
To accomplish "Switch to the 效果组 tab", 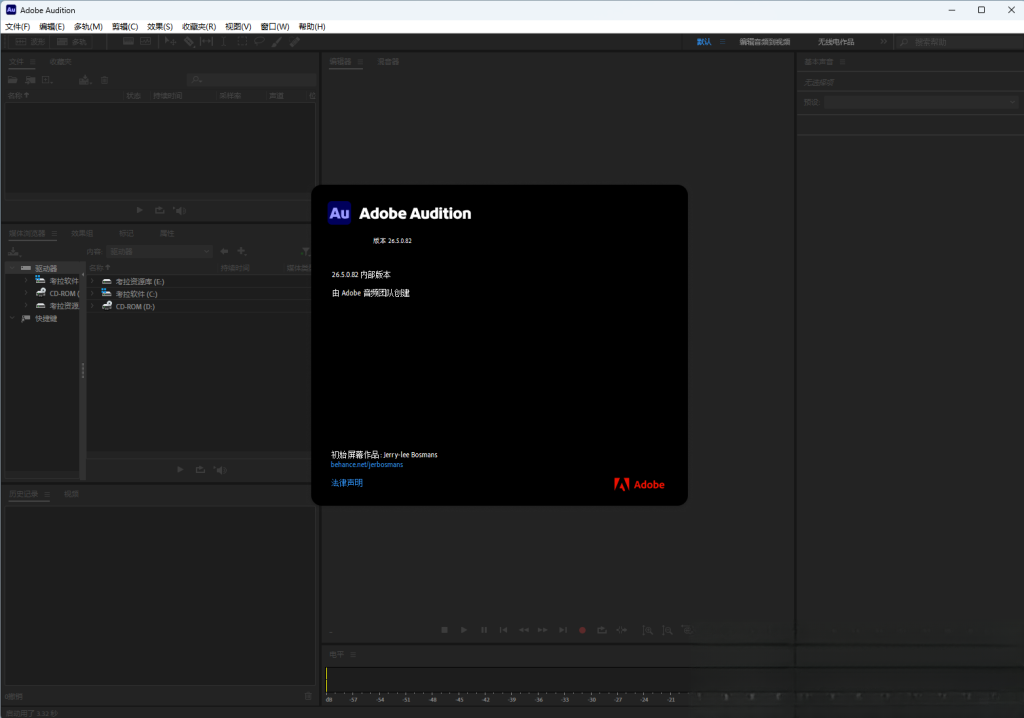I will pos(82,233).
